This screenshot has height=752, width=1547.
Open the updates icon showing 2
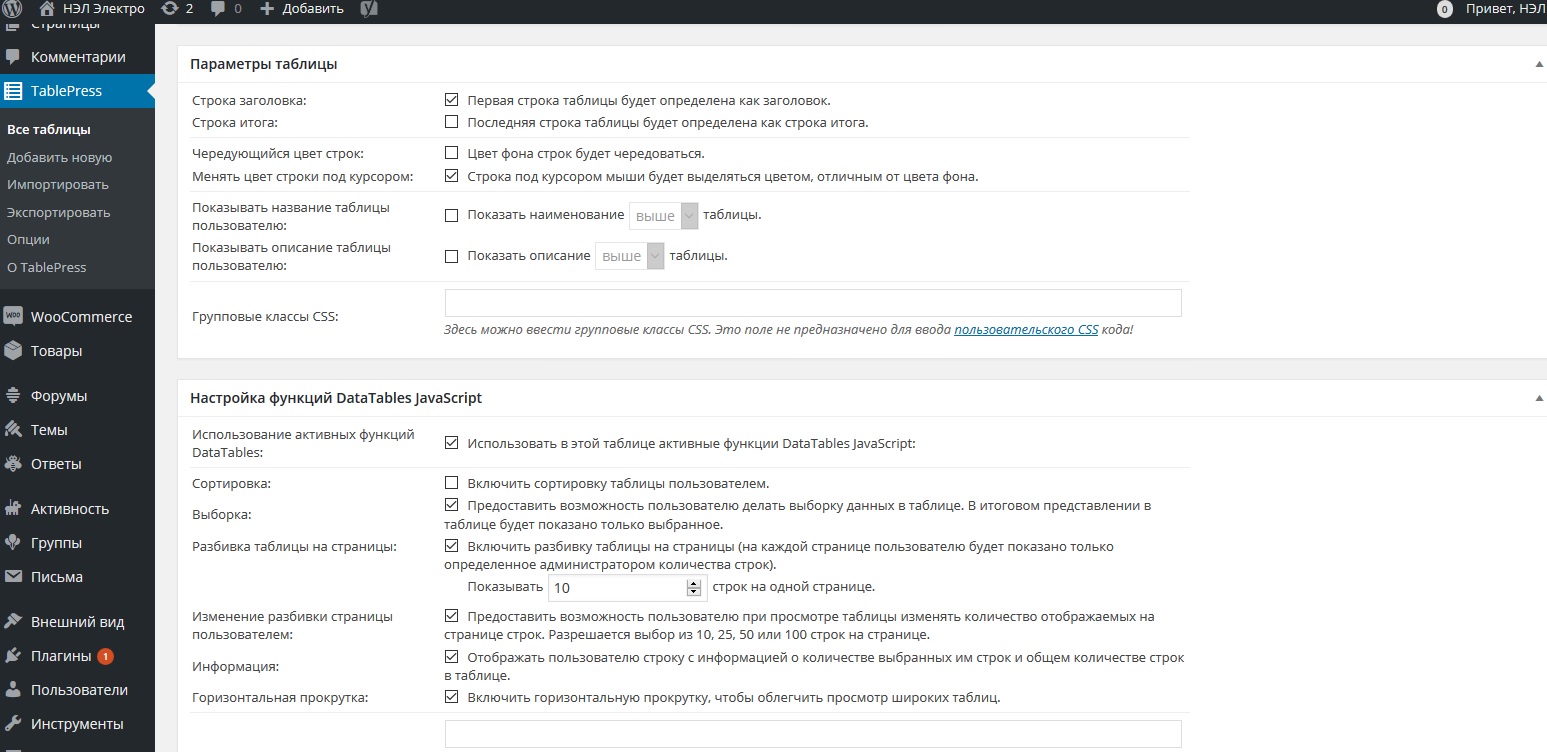pyautogui.click(x=169, y=9)
